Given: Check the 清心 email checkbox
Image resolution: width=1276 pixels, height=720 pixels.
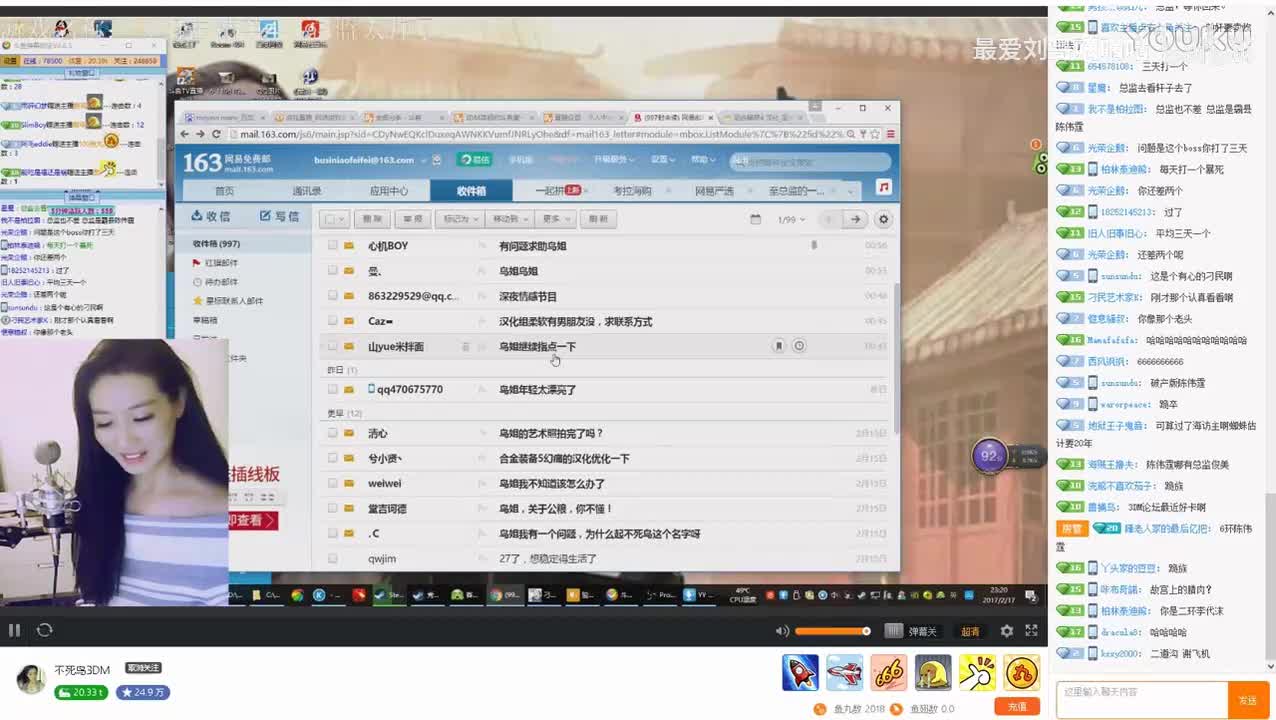Looking at the screenshot, I should tap(332, 433).
